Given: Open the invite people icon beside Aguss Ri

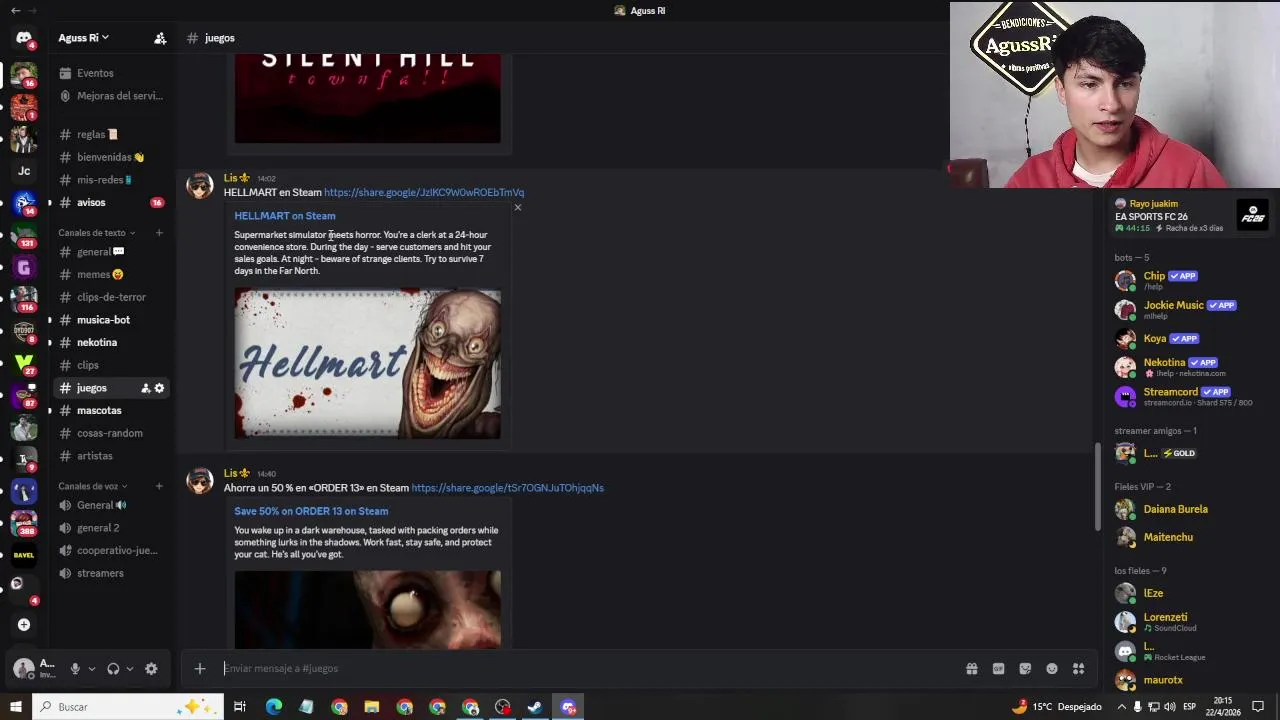Looking at the screenshot, I should [160, 38].
